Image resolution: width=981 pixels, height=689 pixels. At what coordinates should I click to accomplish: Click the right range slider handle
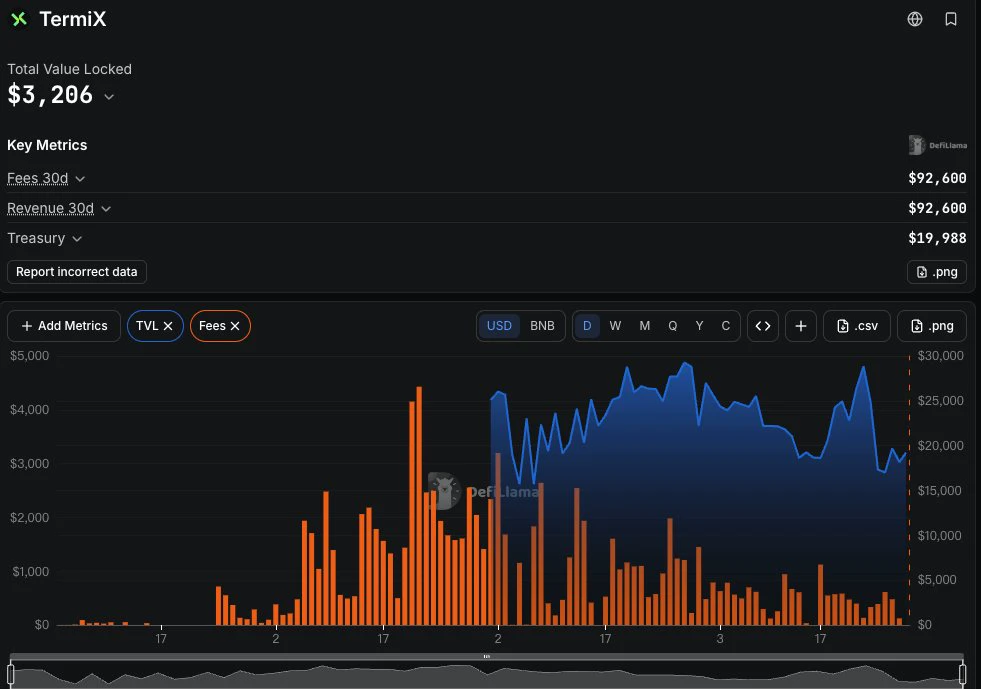962,674
